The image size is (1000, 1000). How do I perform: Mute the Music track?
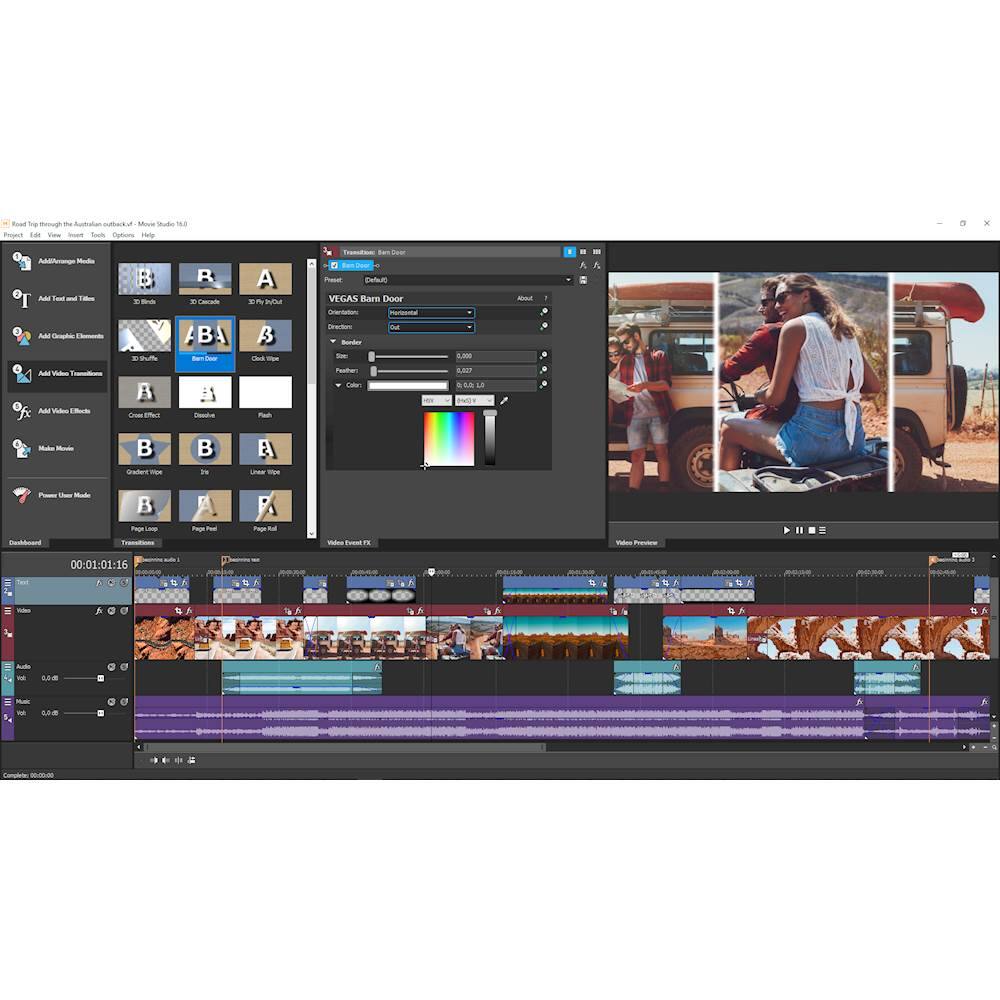(x=111, y=702)
